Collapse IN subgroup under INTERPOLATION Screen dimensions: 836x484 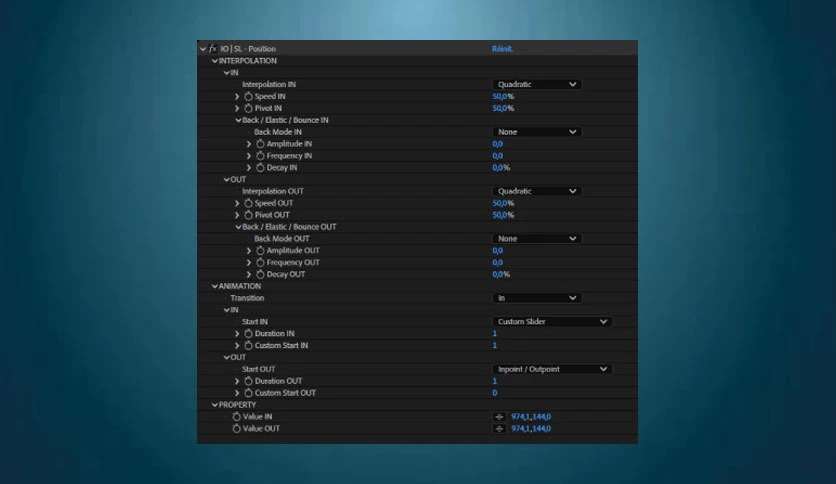(x=227, y=73)
